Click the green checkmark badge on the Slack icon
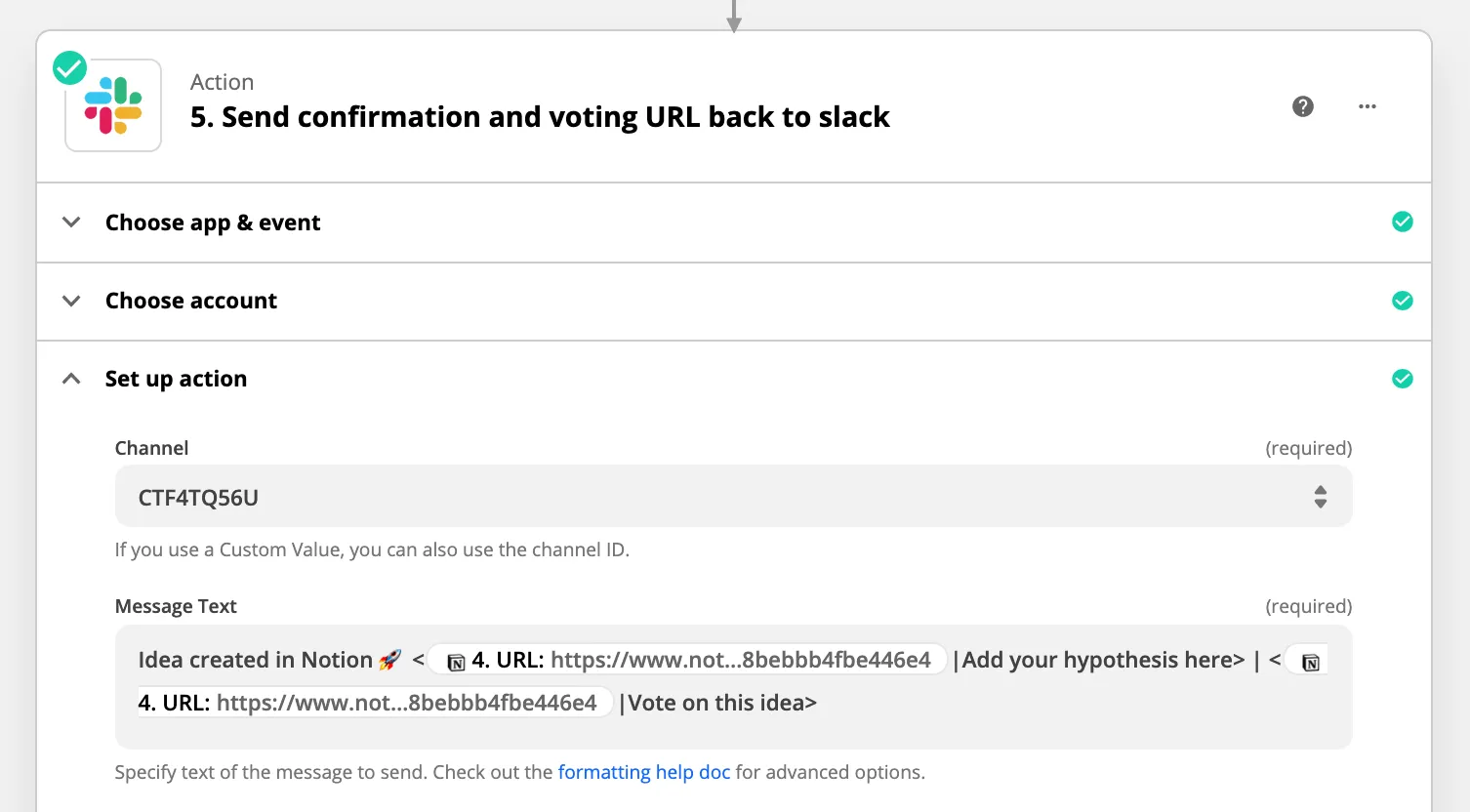1470x812 pixels. pyautogui.click(x=69, y=68)
